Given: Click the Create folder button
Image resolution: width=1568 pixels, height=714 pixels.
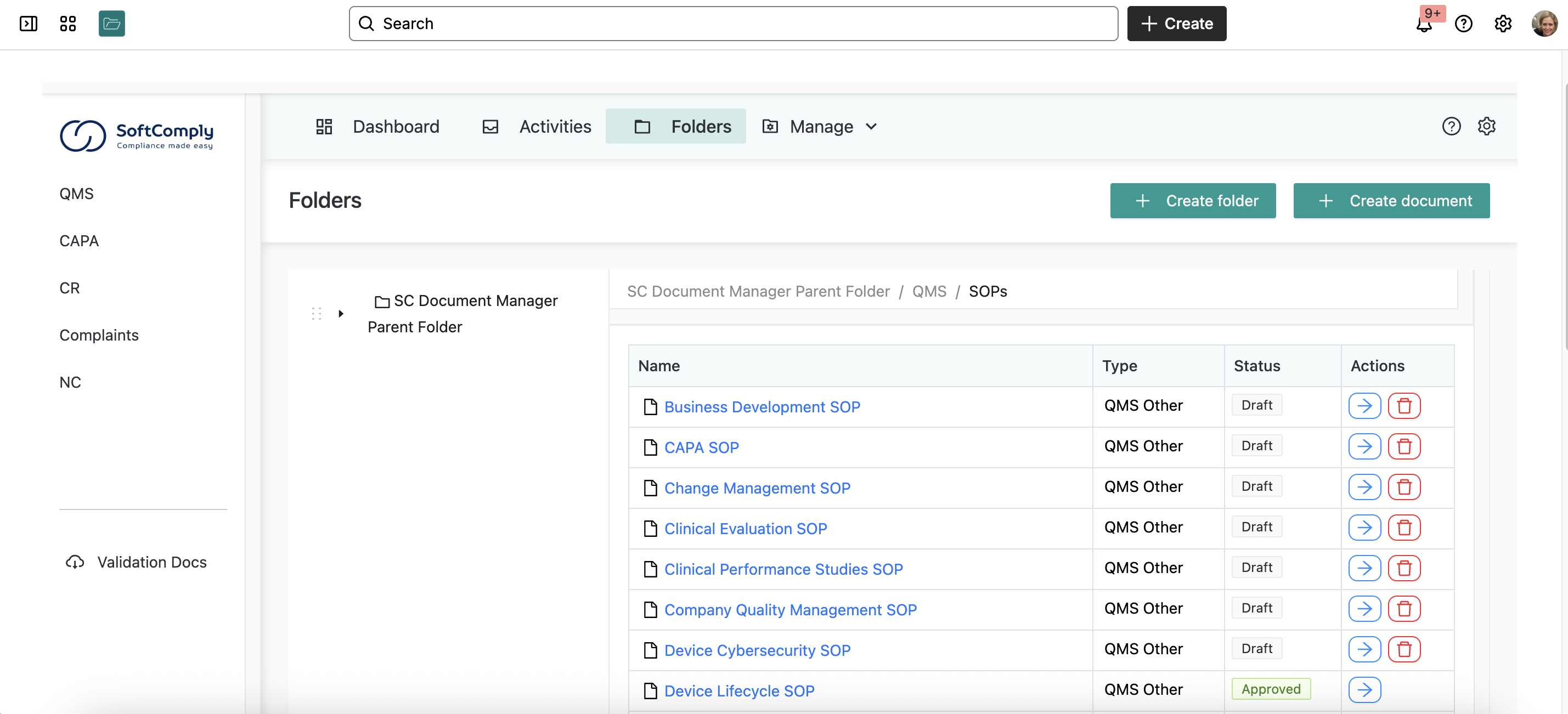Looking at the screenshot, I should [1192, 201].
